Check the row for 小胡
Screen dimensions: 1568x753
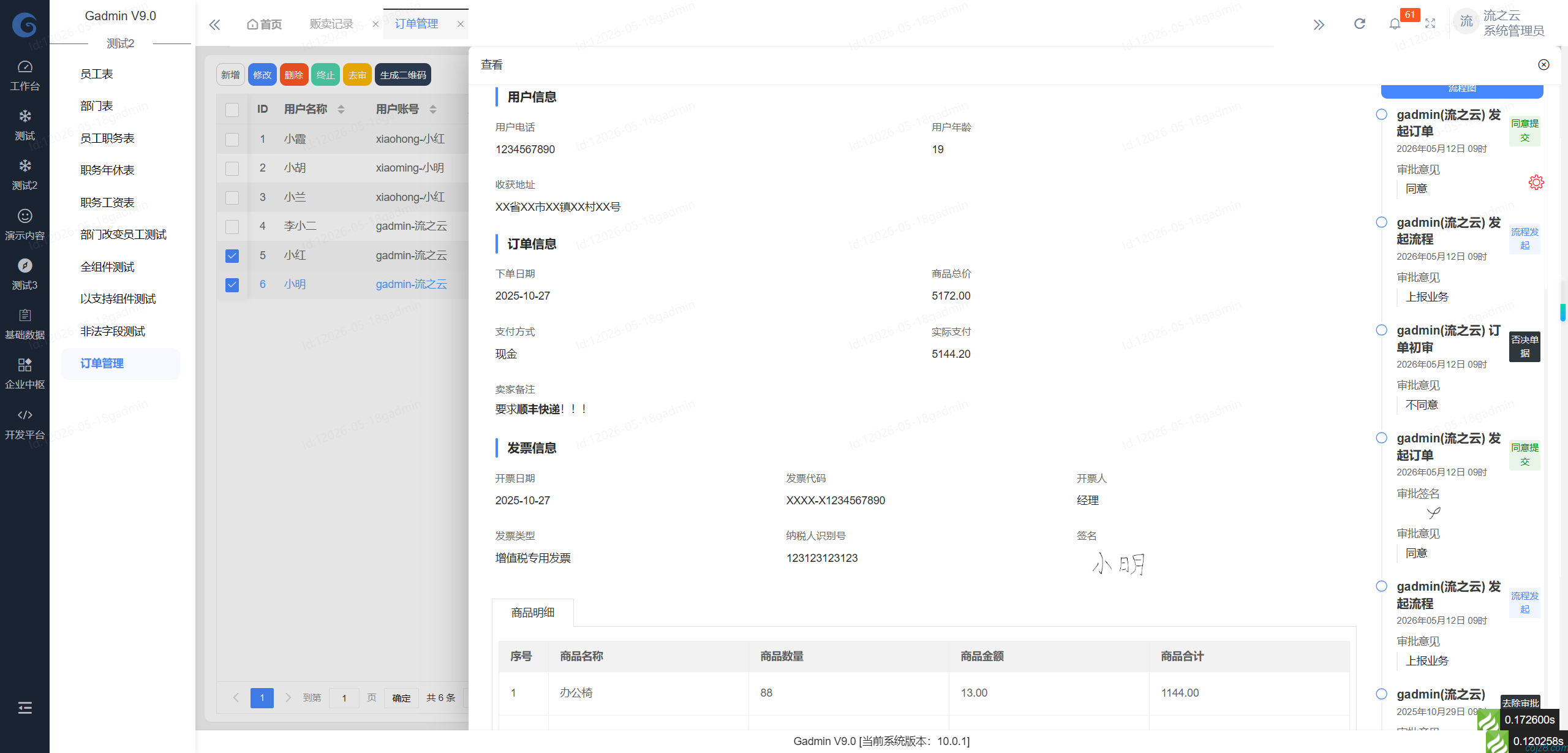point(232,168)
